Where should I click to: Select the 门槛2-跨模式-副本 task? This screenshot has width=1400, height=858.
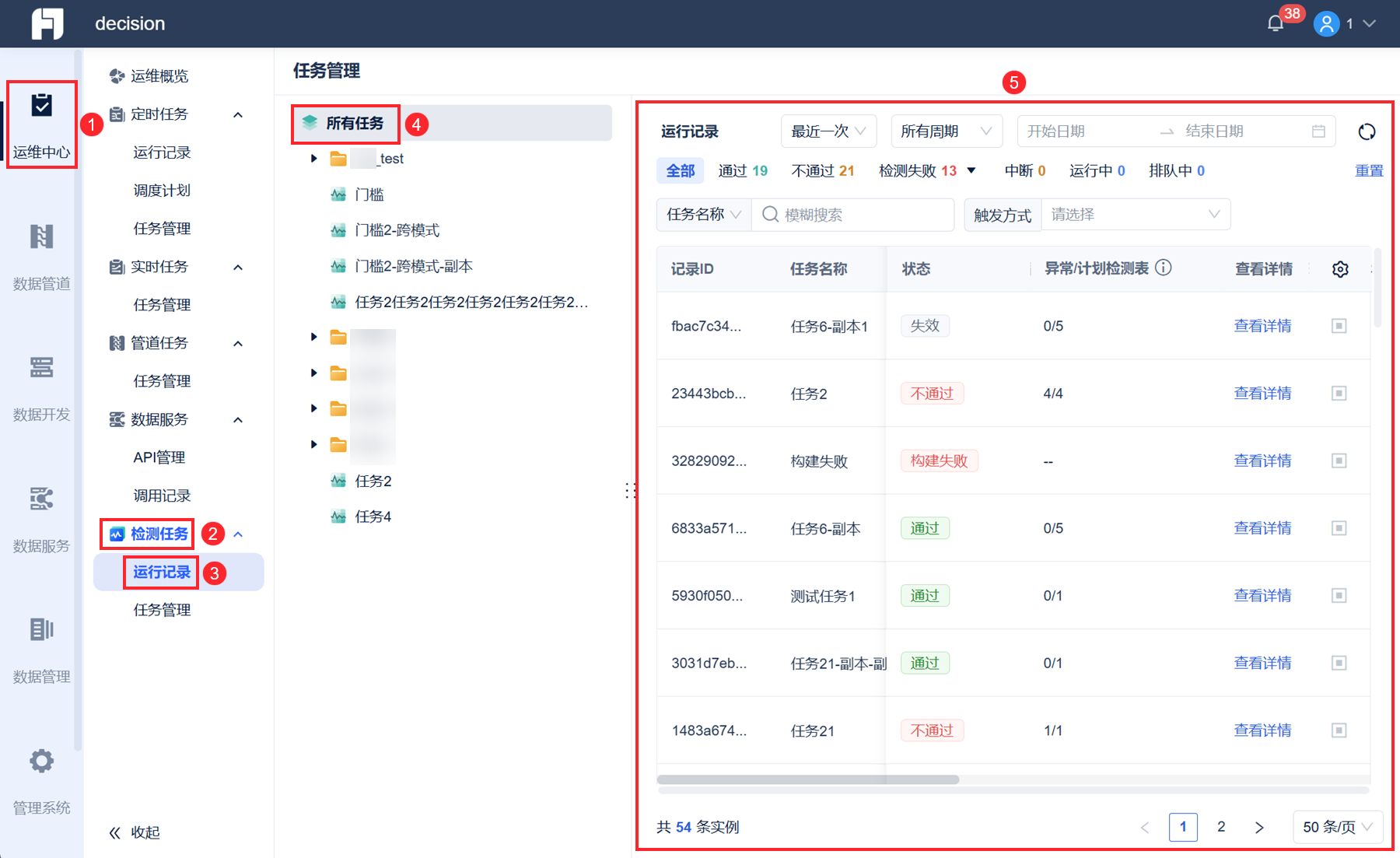414,266
